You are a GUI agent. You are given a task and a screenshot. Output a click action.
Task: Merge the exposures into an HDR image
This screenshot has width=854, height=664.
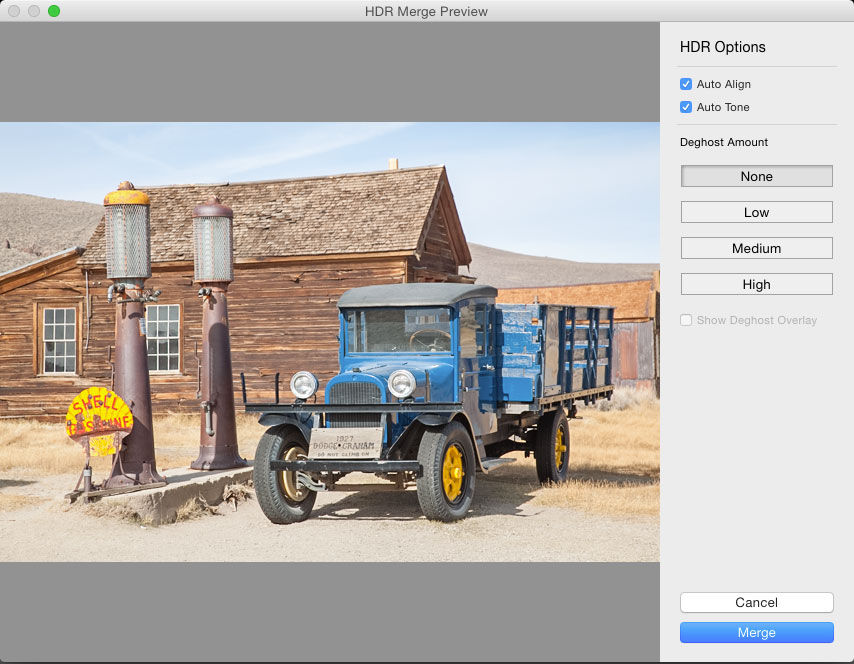(756, 632)
